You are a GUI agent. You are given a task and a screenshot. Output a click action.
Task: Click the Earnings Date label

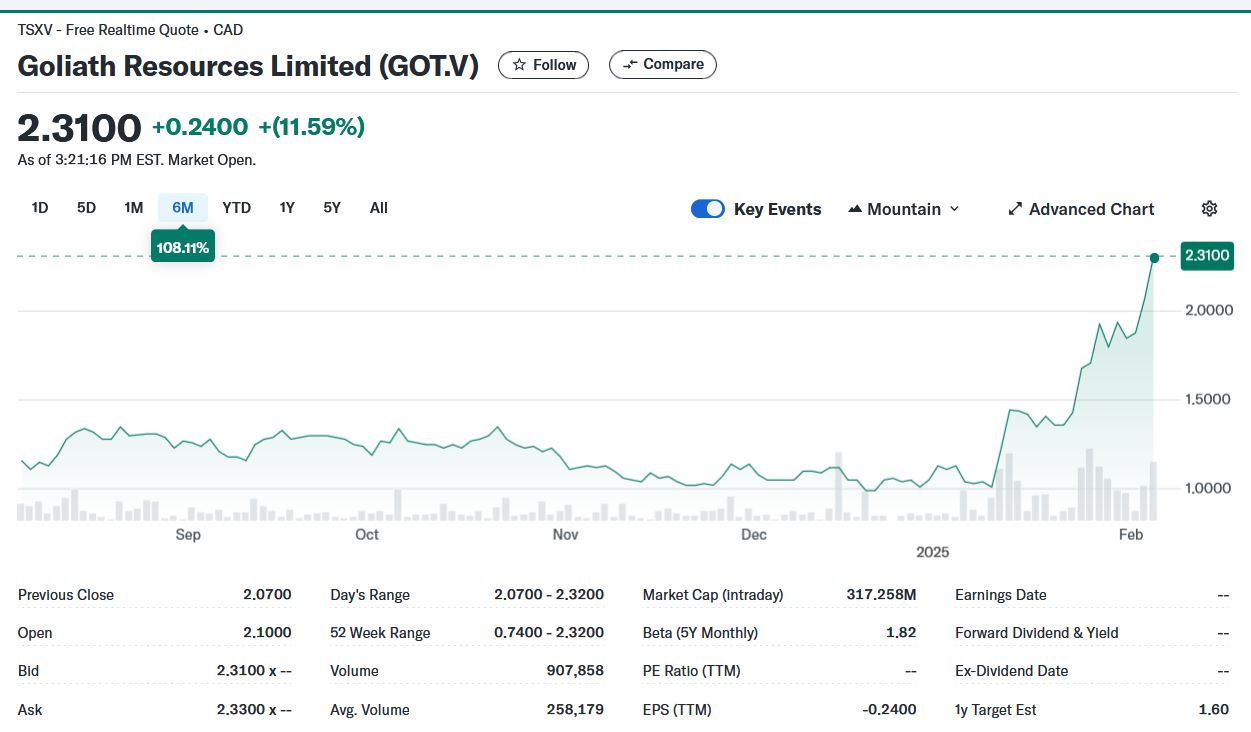pyautogui.click(x=1001, y=595)
